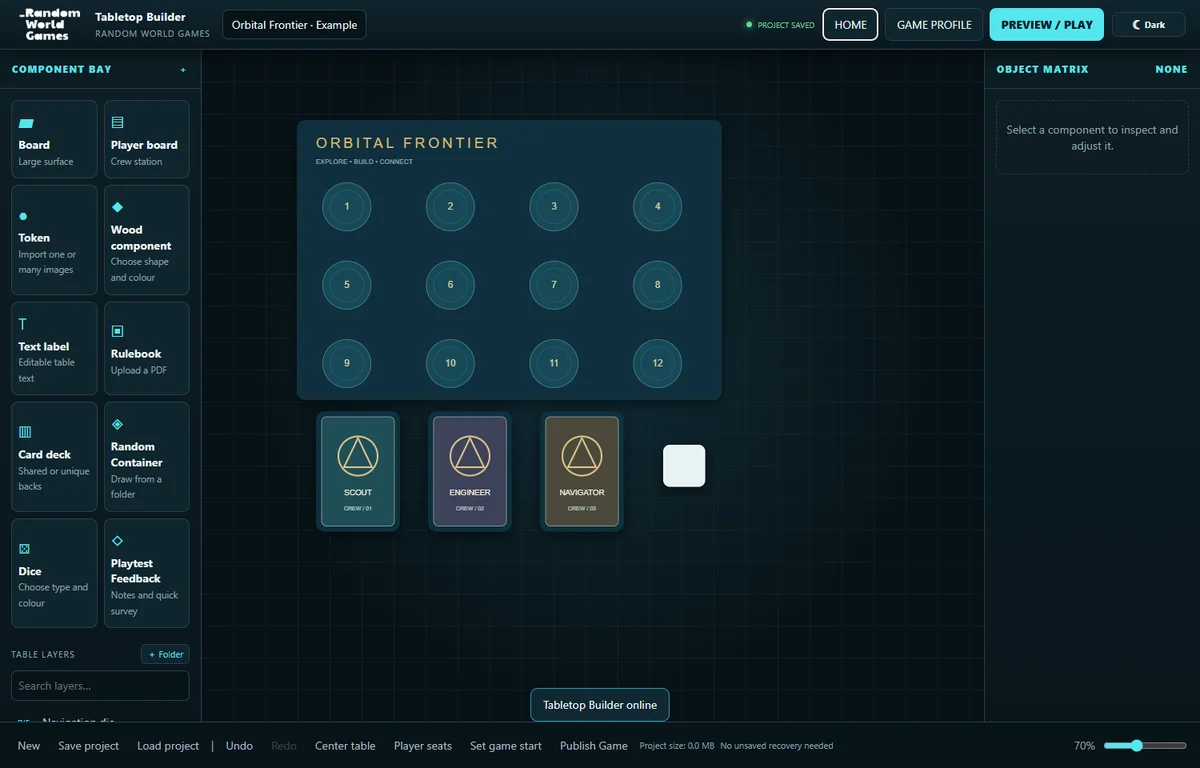Click the Project size: 0.0 MB status

(x=677, y=746)
